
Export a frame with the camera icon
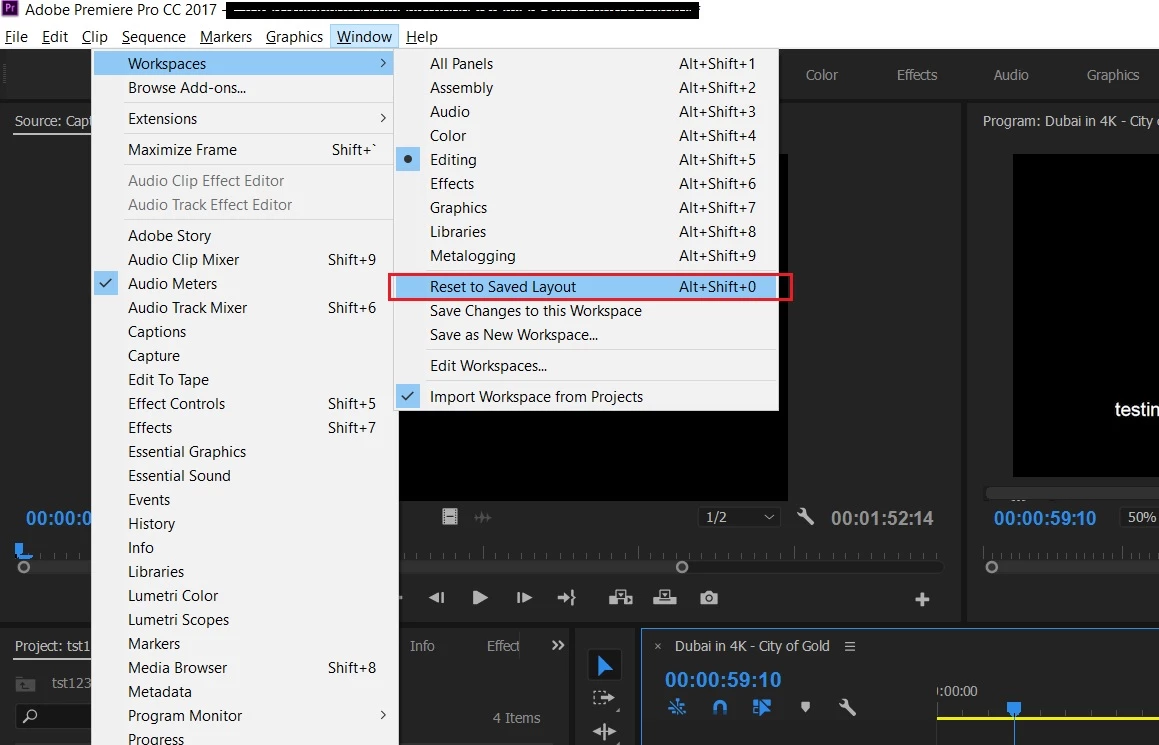pos(709,597)
